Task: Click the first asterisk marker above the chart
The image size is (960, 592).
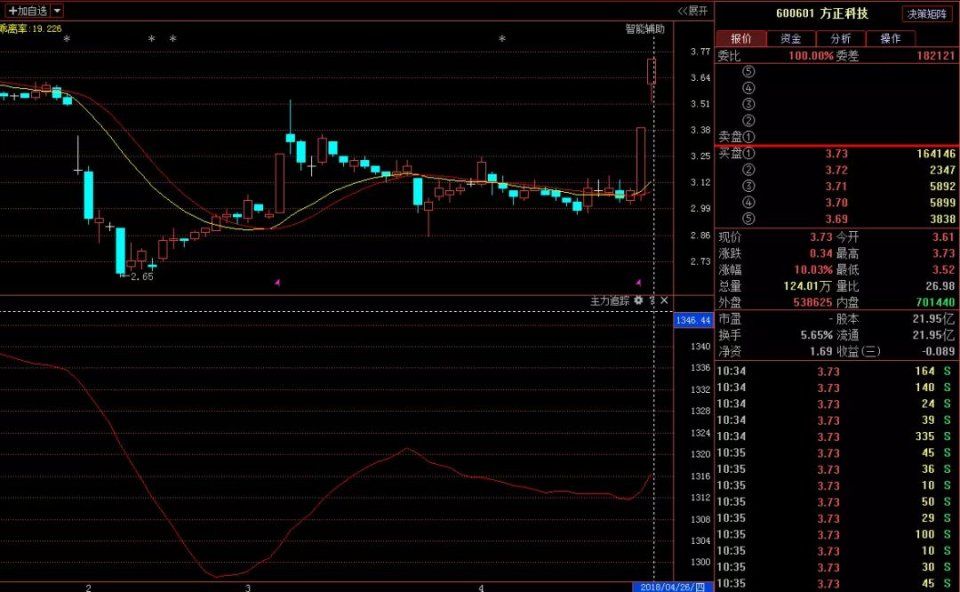Action: (152, 40)
